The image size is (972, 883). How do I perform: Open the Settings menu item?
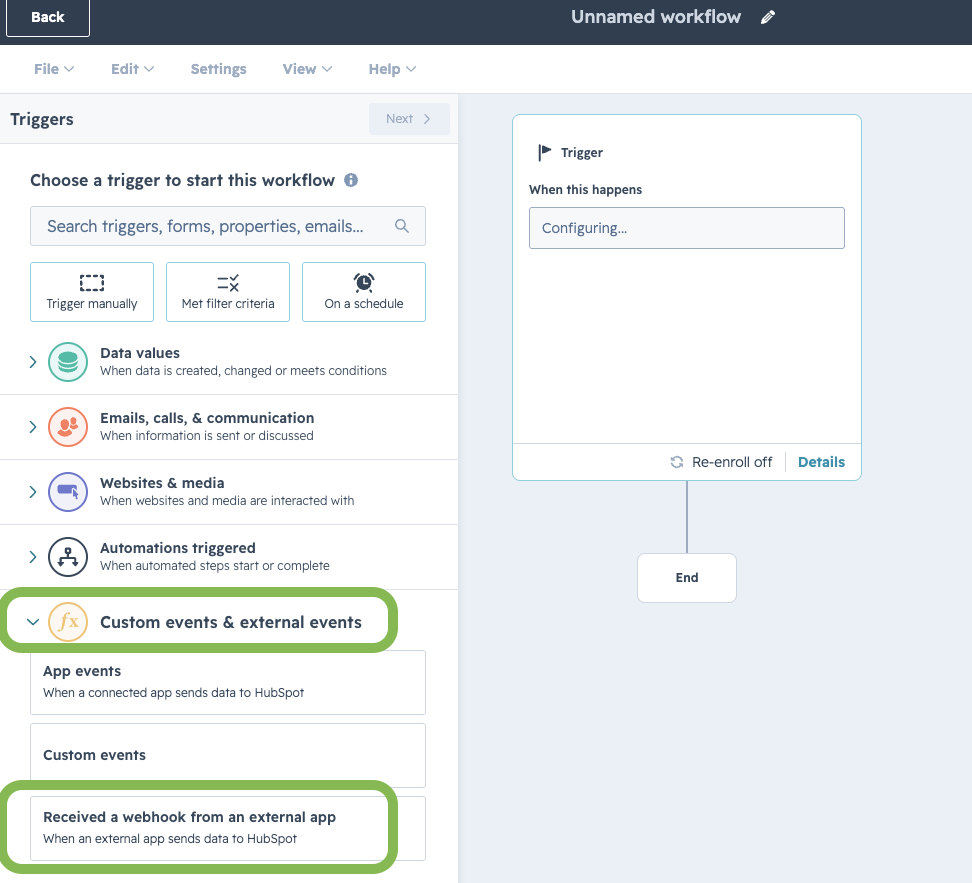click(218, 69)
